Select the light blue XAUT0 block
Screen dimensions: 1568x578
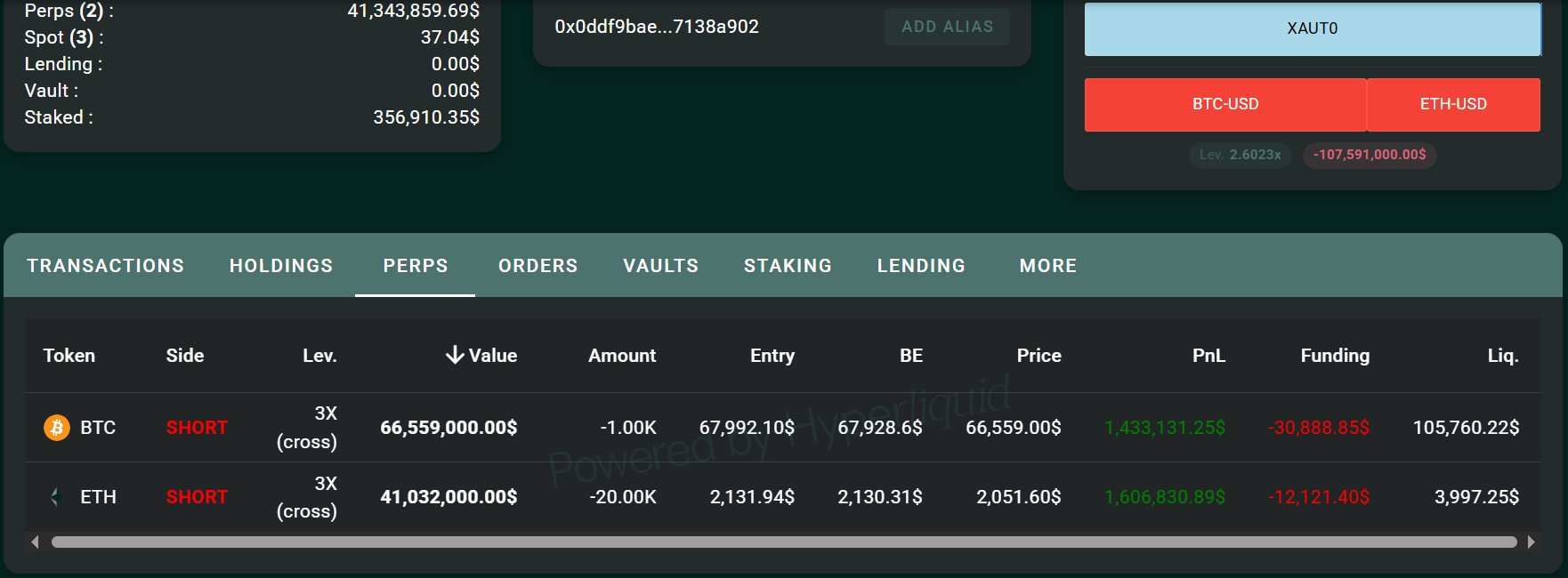click(x=1312, y=28)
